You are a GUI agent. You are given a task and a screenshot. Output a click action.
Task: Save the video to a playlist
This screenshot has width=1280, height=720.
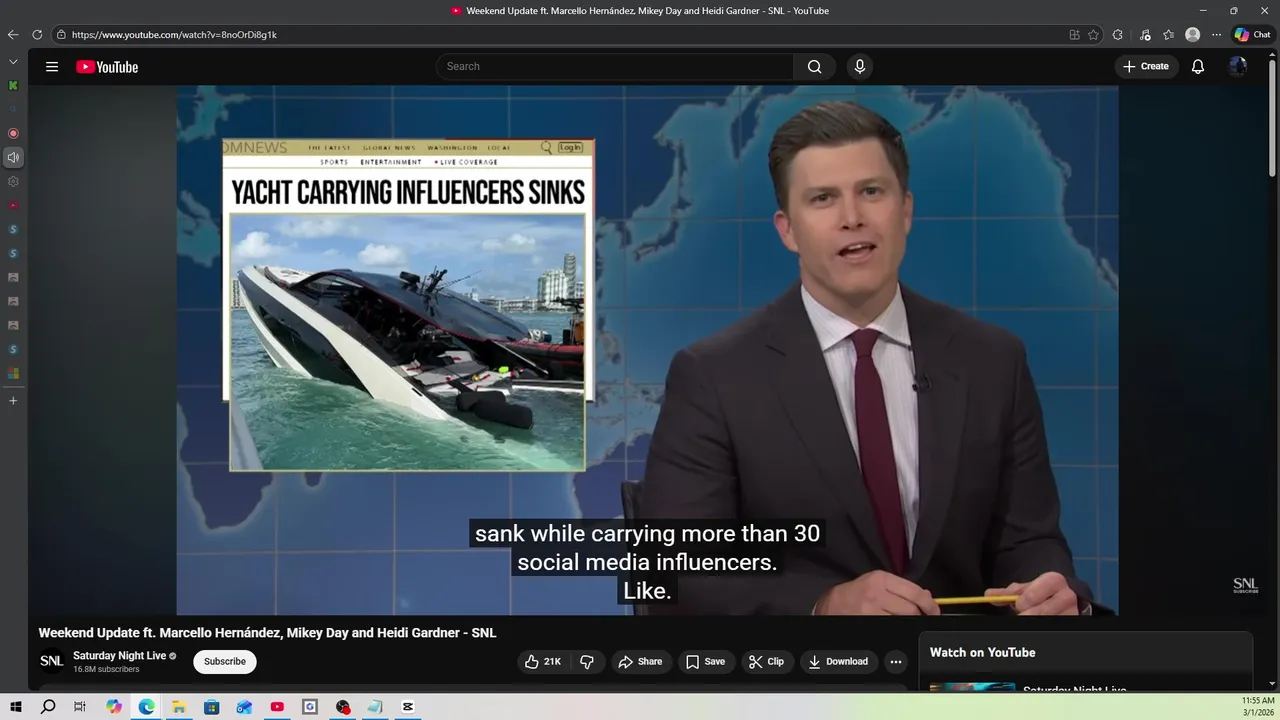click(x=706, y=662)
